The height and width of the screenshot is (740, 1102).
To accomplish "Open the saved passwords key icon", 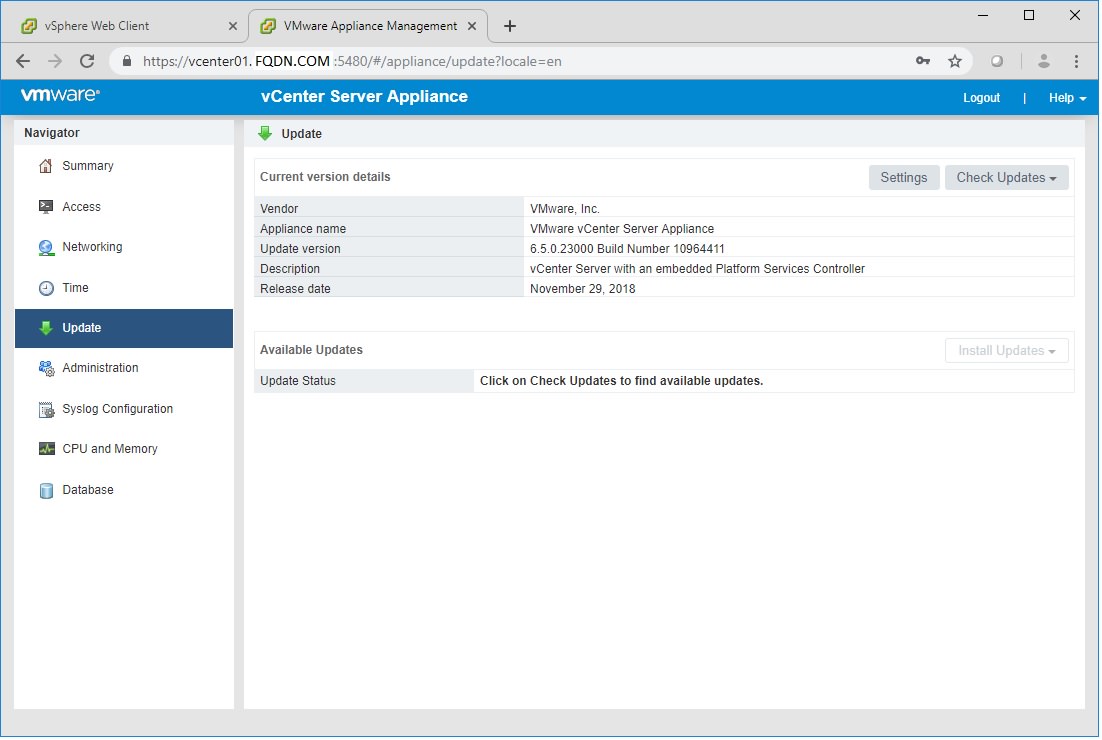I will 923,61.
